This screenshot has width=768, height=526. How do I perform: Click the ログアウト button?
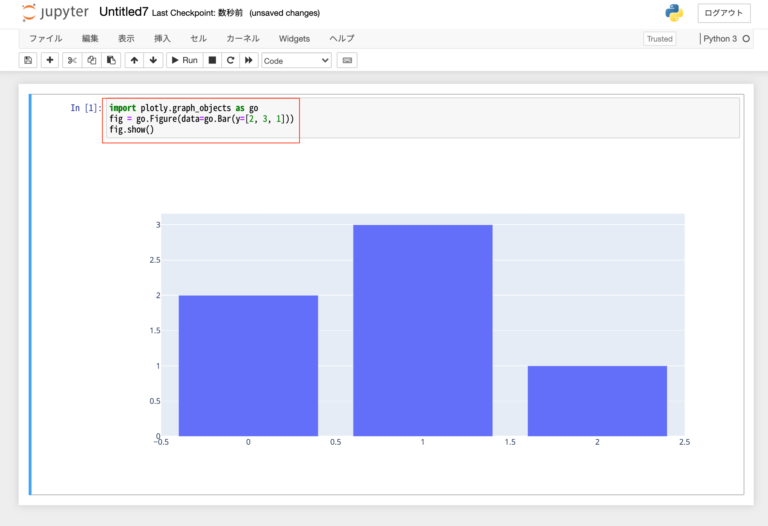(x=723, y=13)
